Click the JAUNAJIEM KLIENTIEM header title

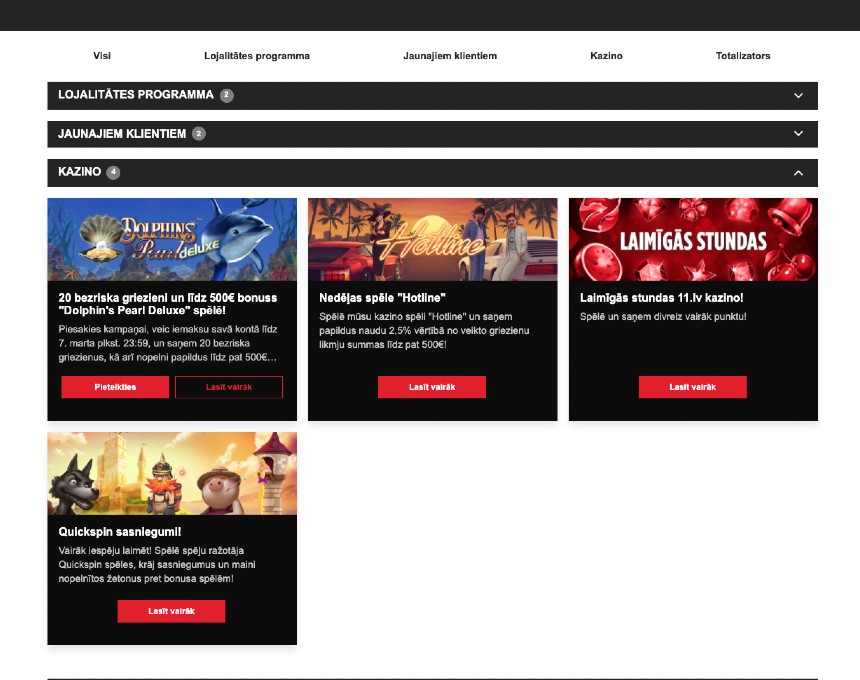[x=122, y=134]
